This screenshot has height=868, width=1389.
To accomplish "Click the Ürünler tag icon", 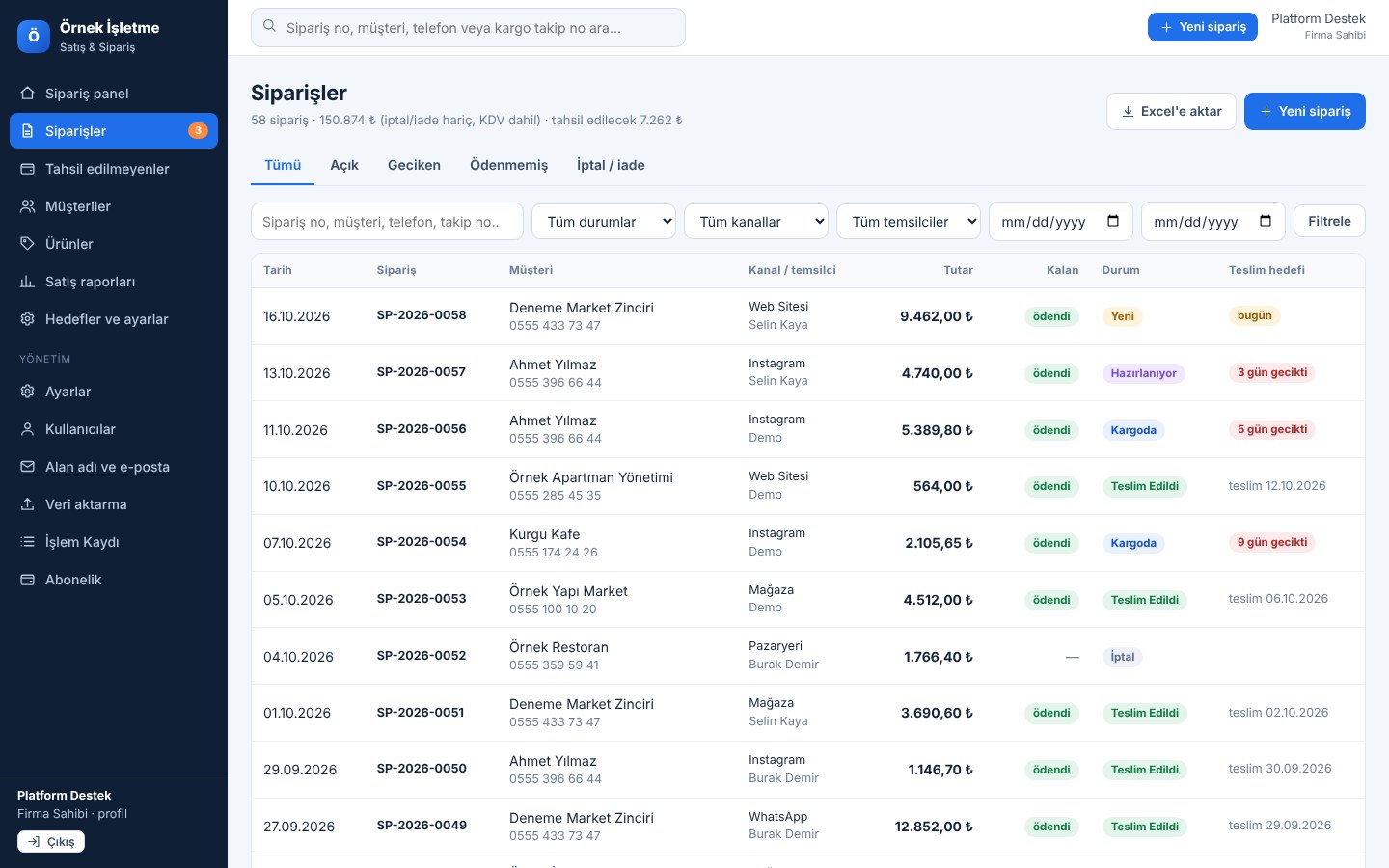I will tap(28, 244).
